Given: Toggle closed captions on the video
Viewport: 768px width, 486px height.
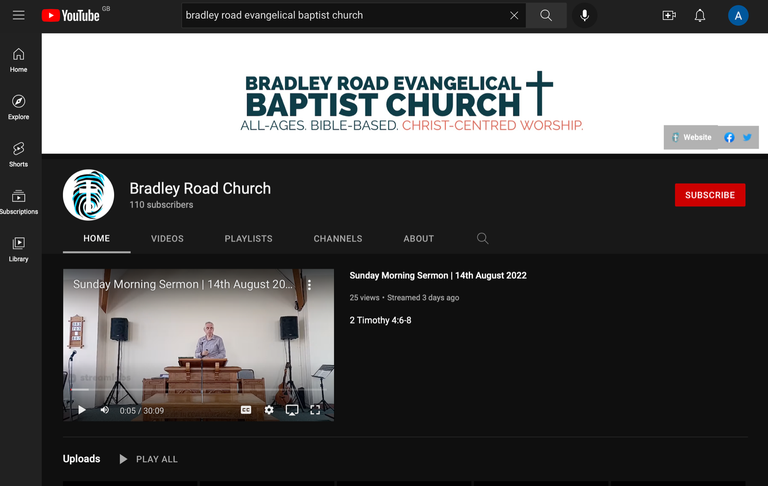Looking at the screenshot, I should coord(246,410).
